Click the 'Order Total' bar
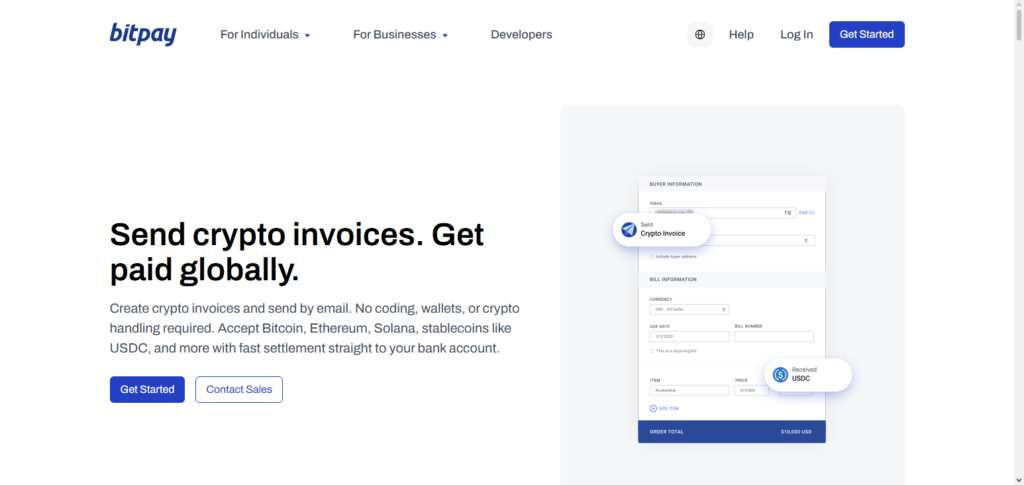The width and height of the screenshot is (1024, 485). (x=731, y=431)
